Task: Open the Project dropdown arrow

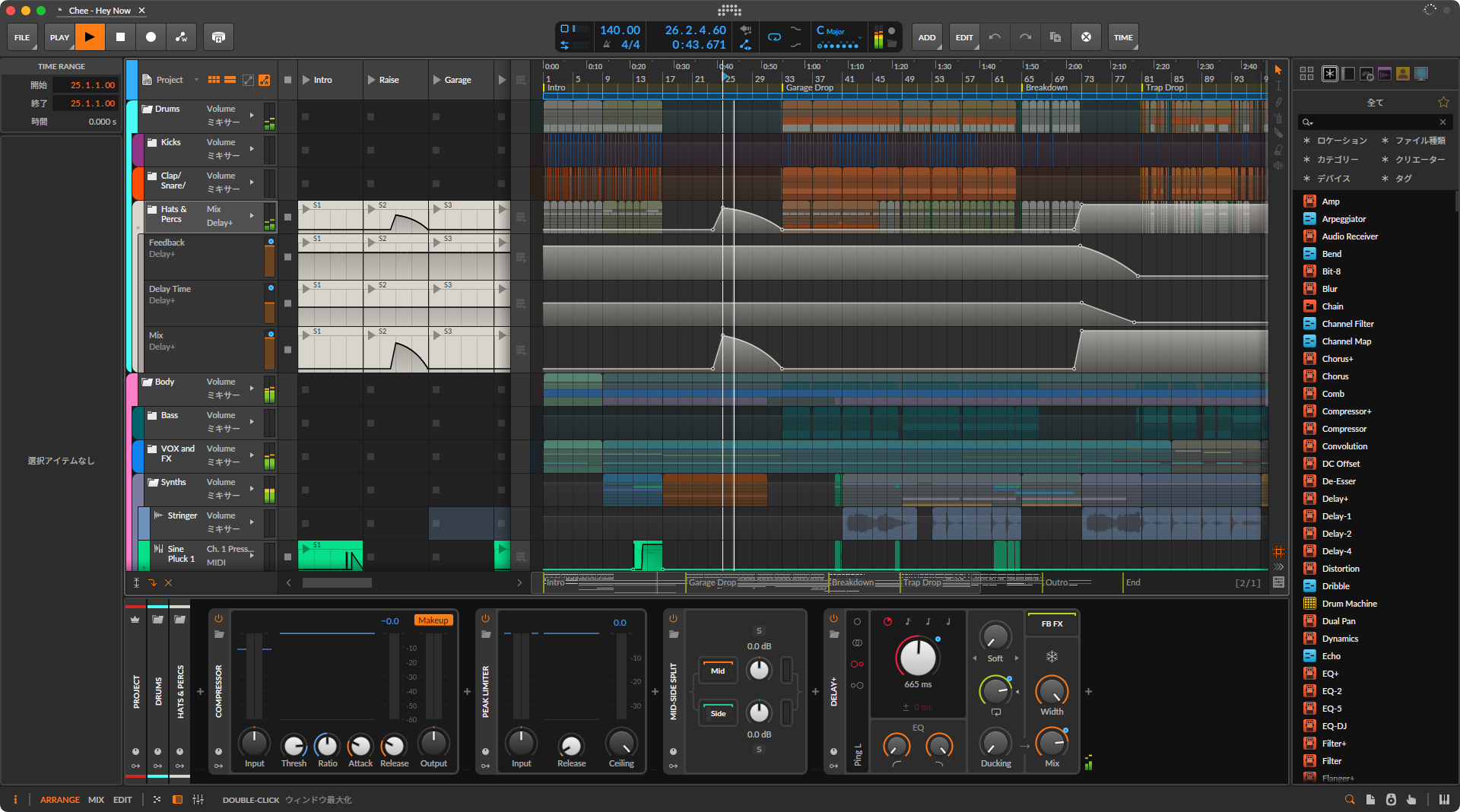Action: [196, 80]
